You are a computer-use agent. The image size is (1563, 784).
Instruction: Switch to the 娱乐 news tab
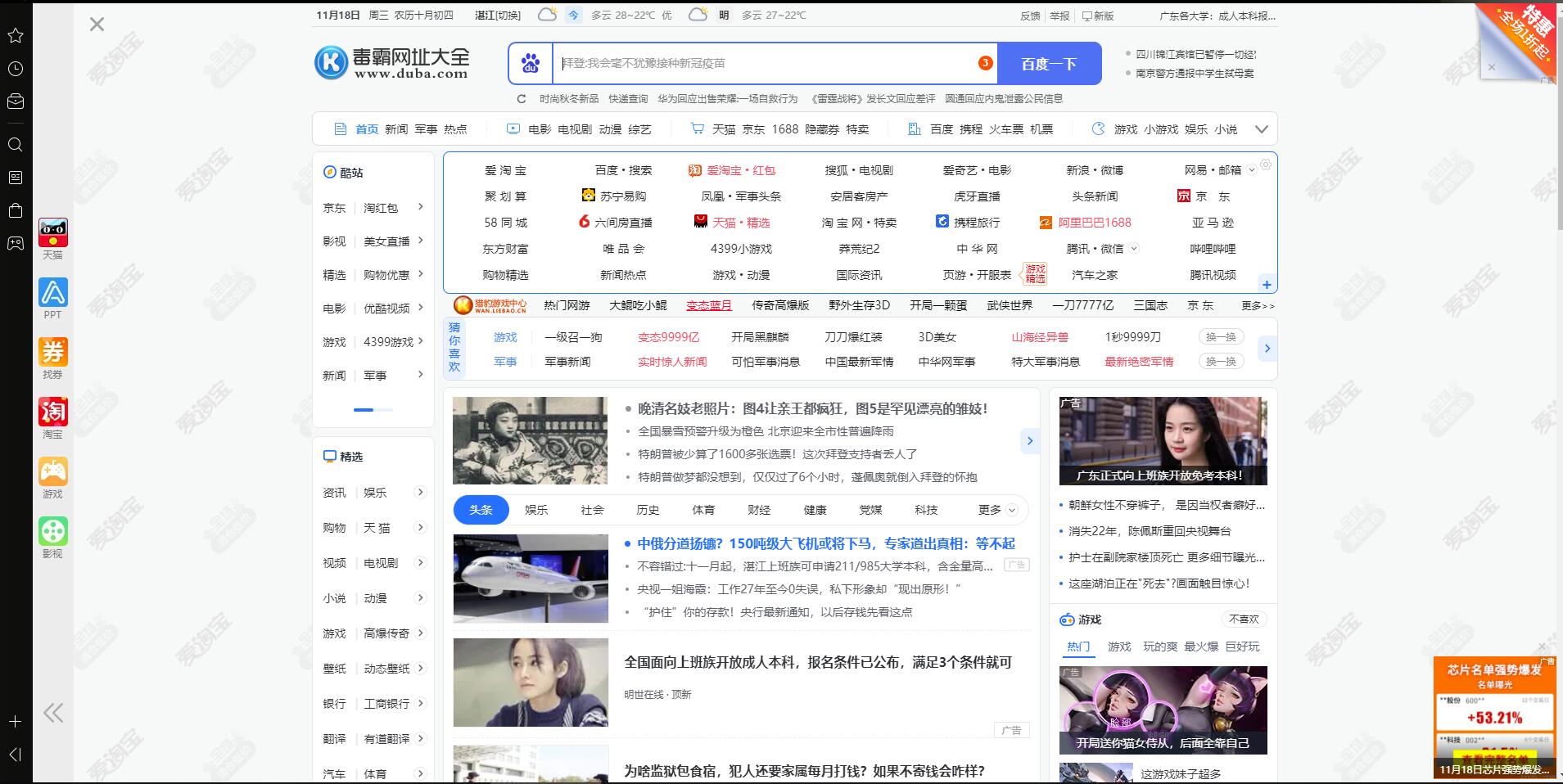coord(536,510)
